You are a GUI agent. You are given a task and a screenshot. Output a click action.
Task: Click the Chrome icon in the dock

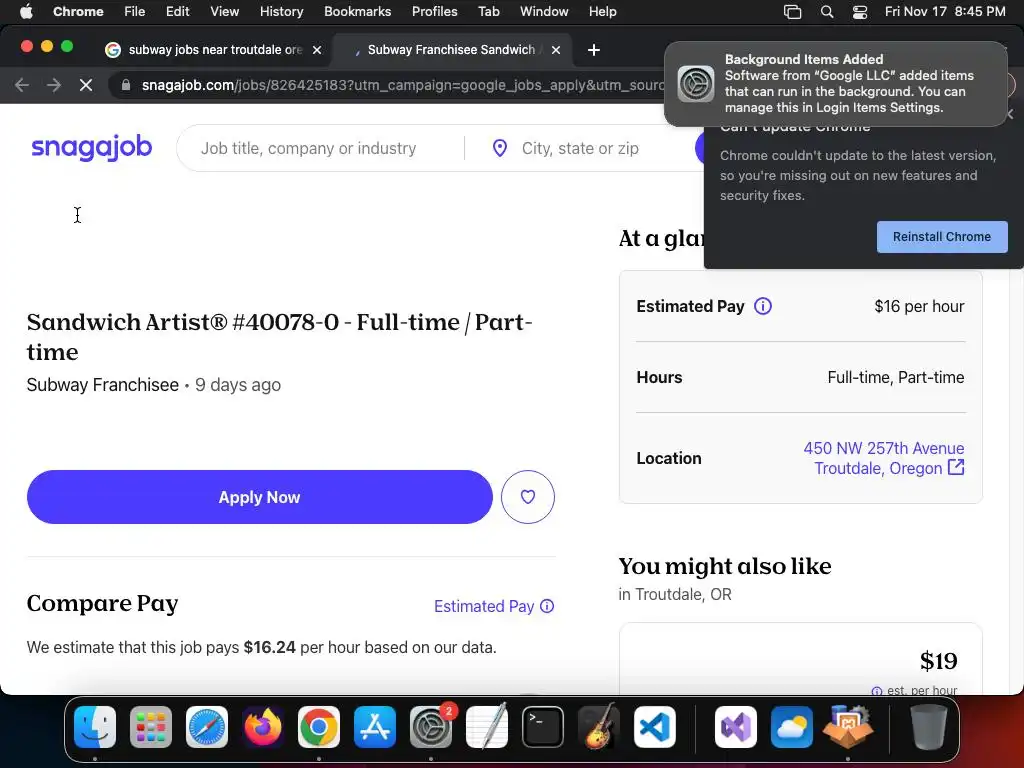pyautogui.click(x=319, y=727)
